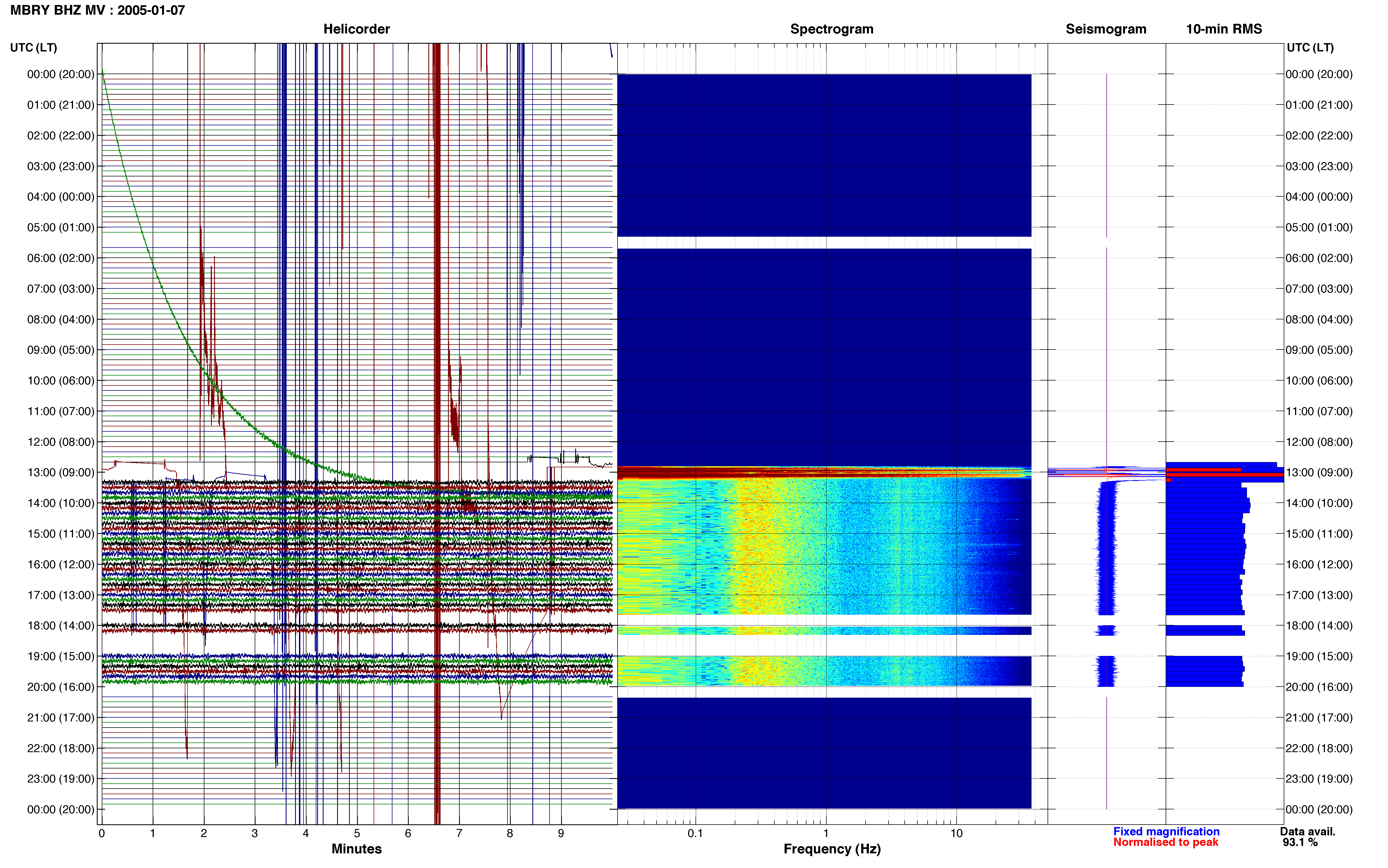Click the left '01:00 (21:00)' time label
This screenshot has width=1388, height=868.
61,105
